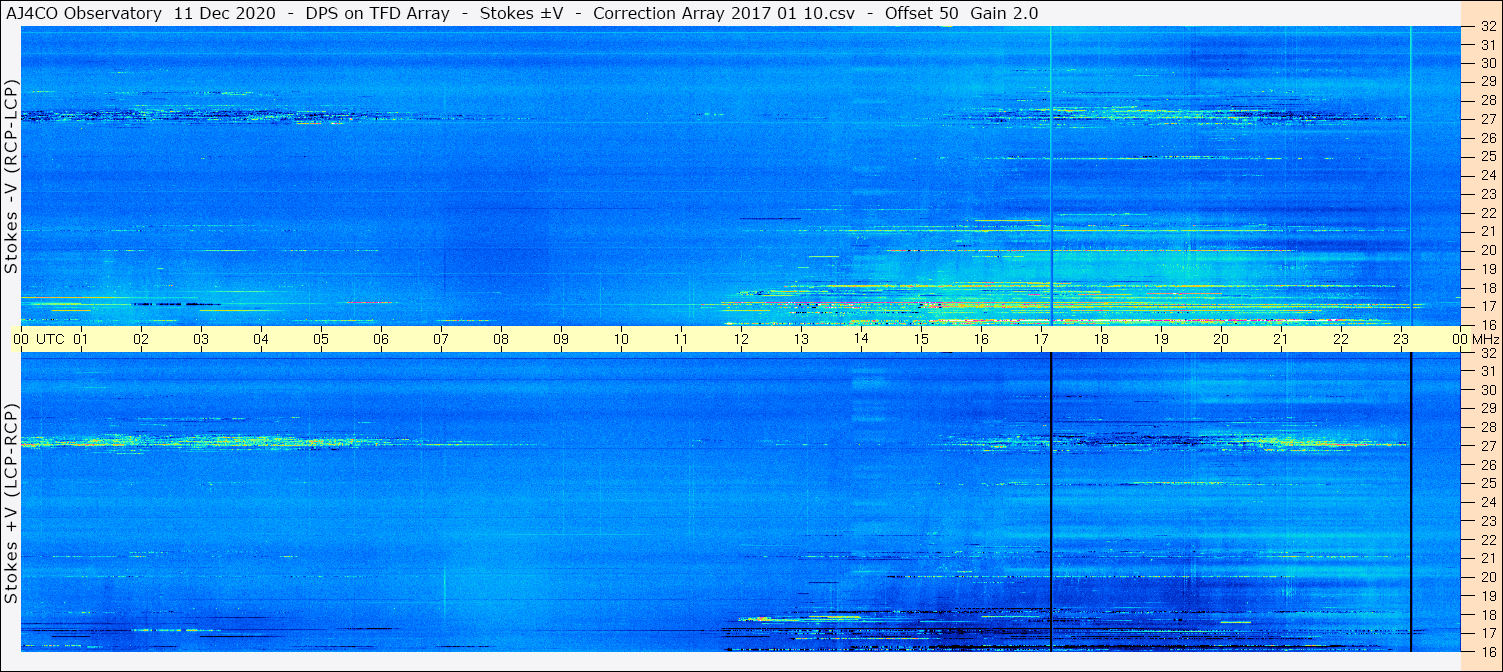
Task: Select hour '17' on the time axis
Action: (x=1041, y=339)
